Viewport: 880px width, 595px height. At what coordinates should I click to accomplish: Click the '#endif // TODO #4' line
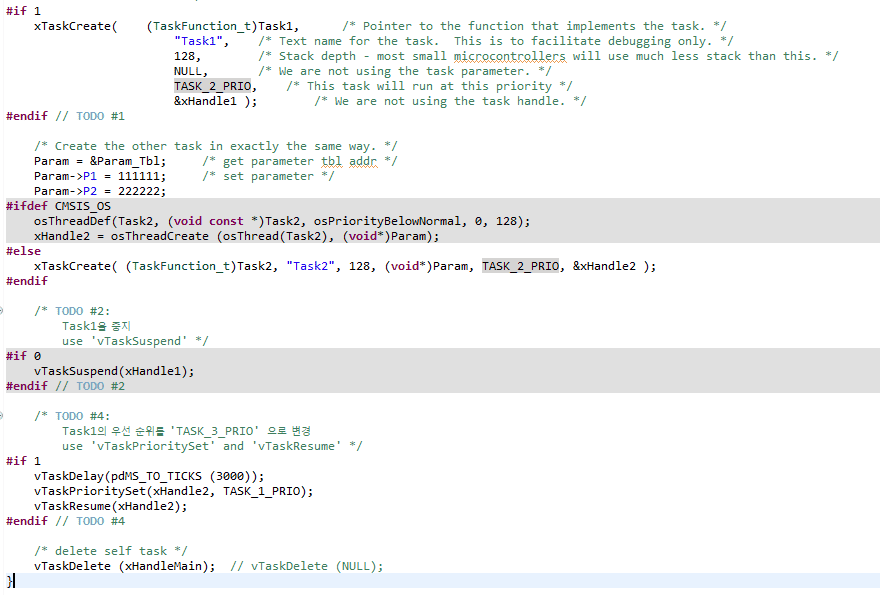tap(66, 521)
